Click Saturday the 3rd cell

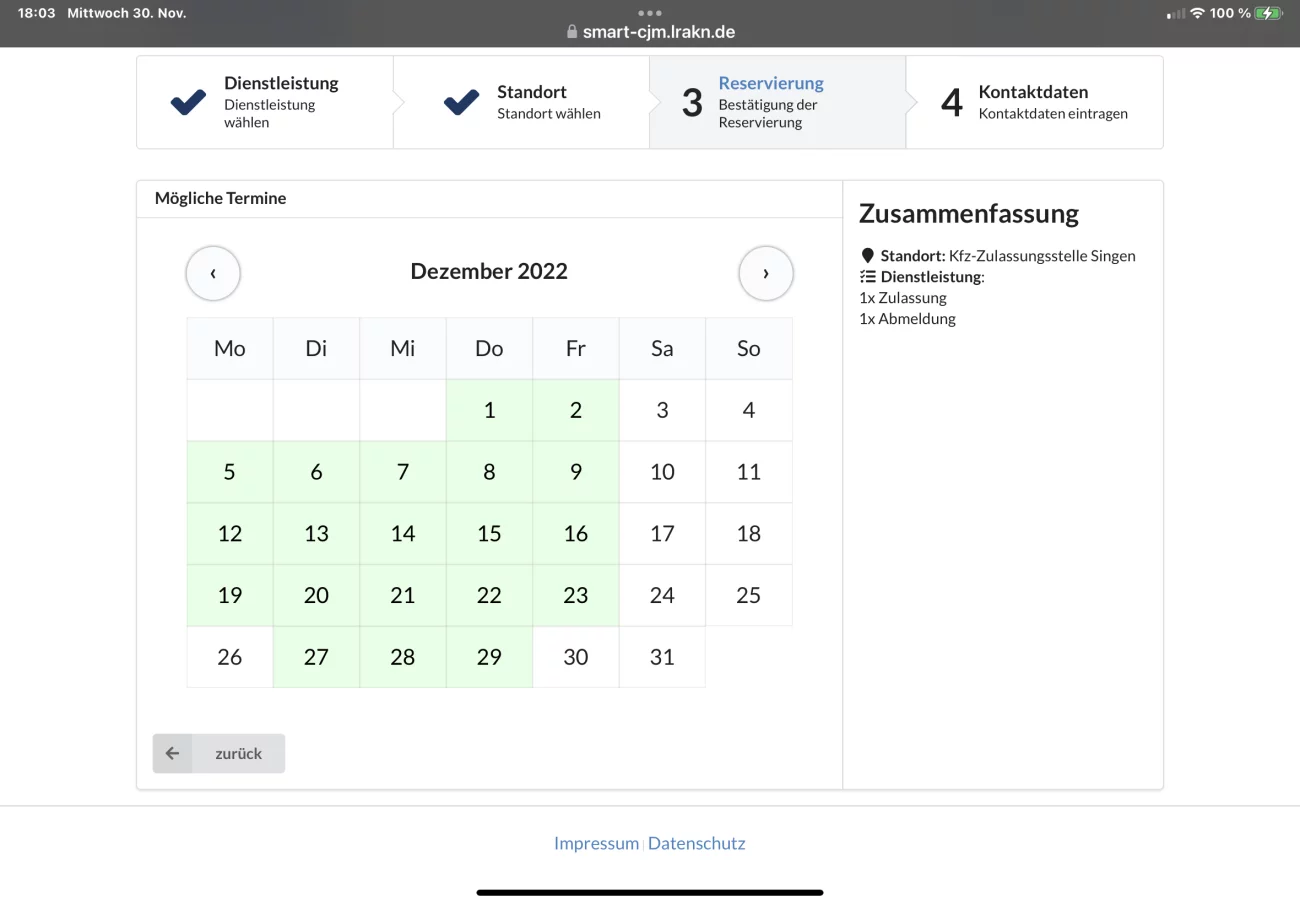[x=662, y=410]
